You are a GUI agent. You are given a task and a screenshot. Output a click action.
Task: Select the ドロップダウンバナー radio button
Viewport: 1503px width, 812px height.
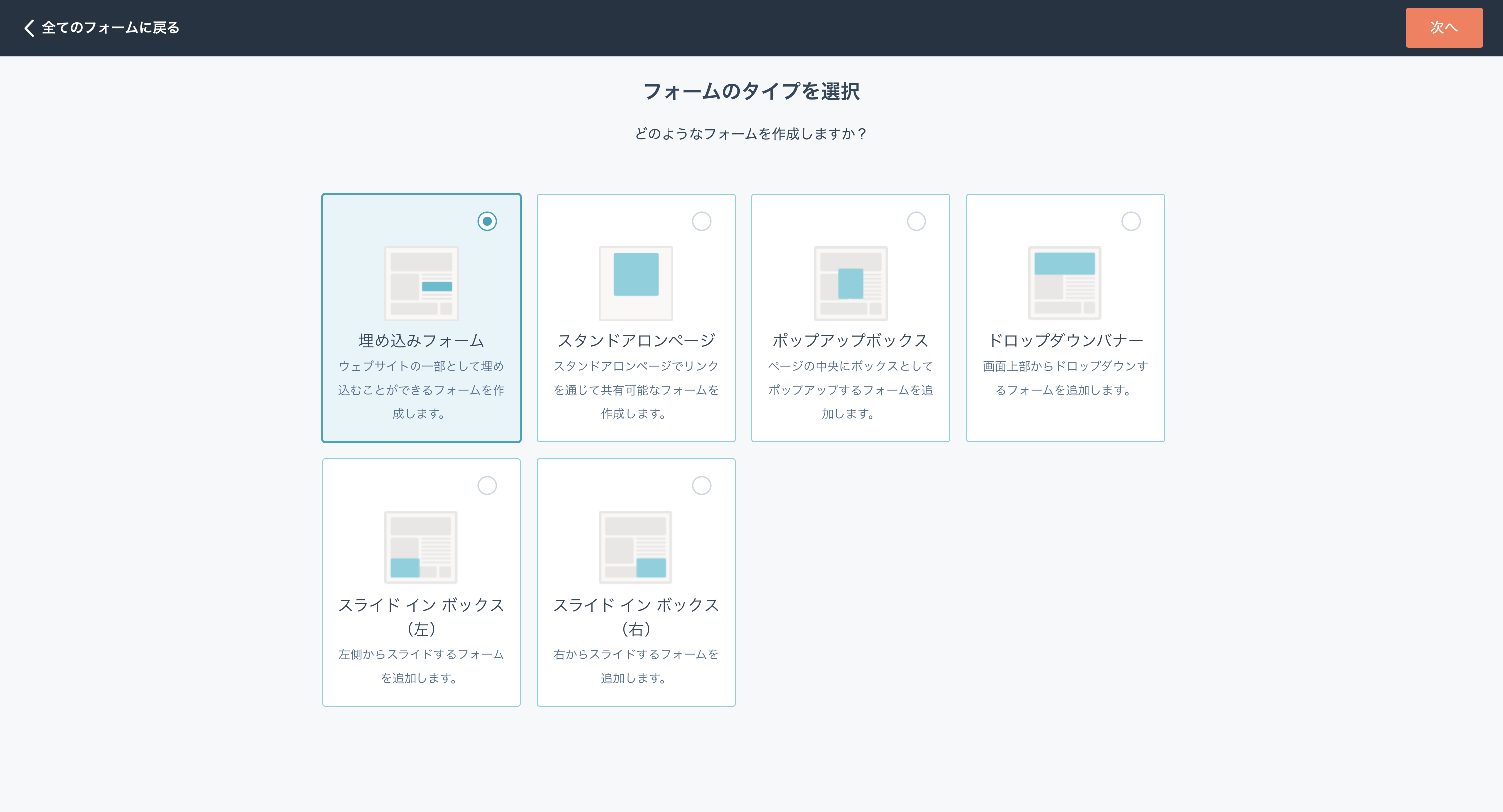point(1131,221)
